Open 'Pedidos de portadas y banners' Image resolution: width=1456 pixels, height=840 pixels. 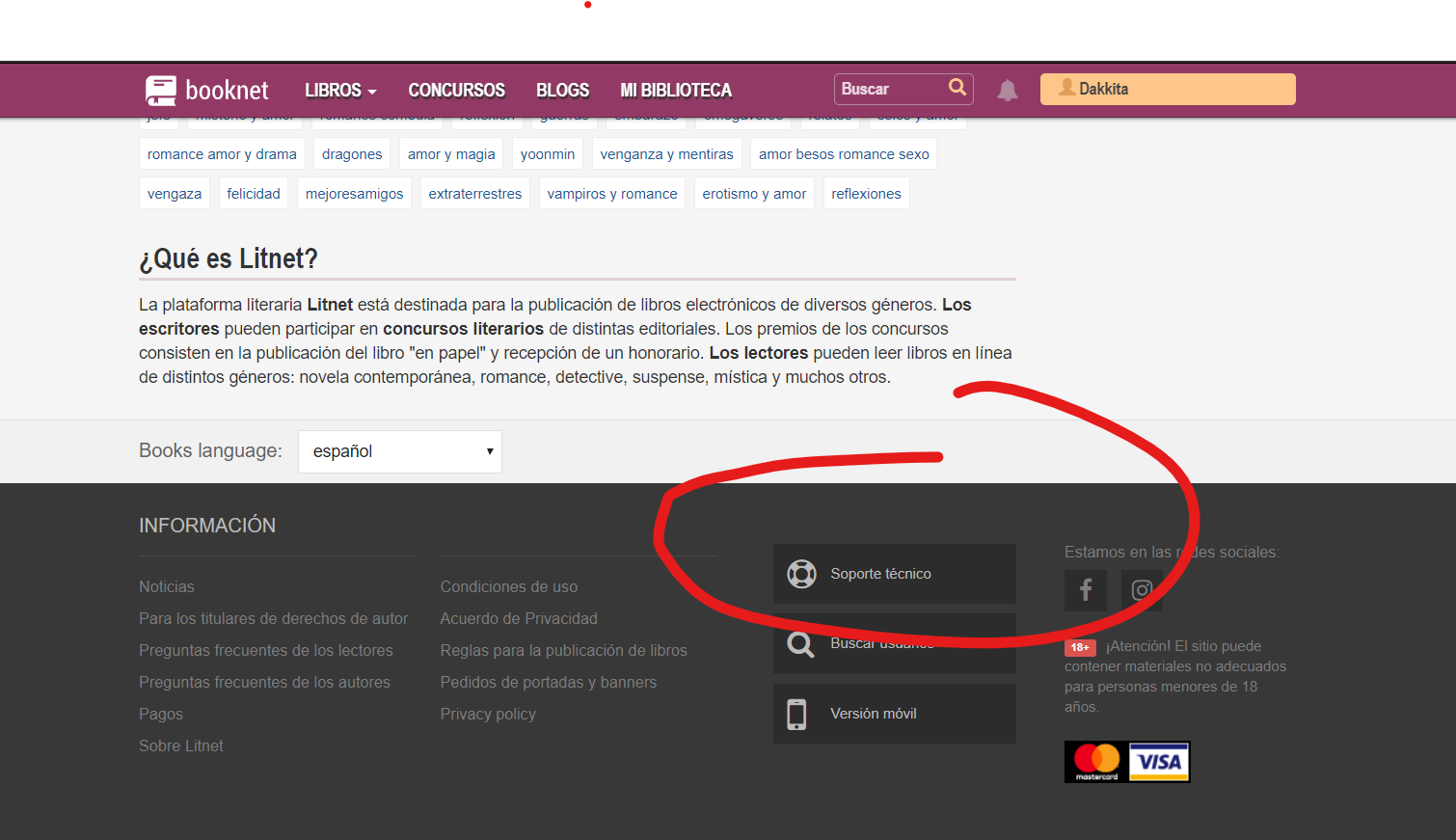(x=549, y=682)
